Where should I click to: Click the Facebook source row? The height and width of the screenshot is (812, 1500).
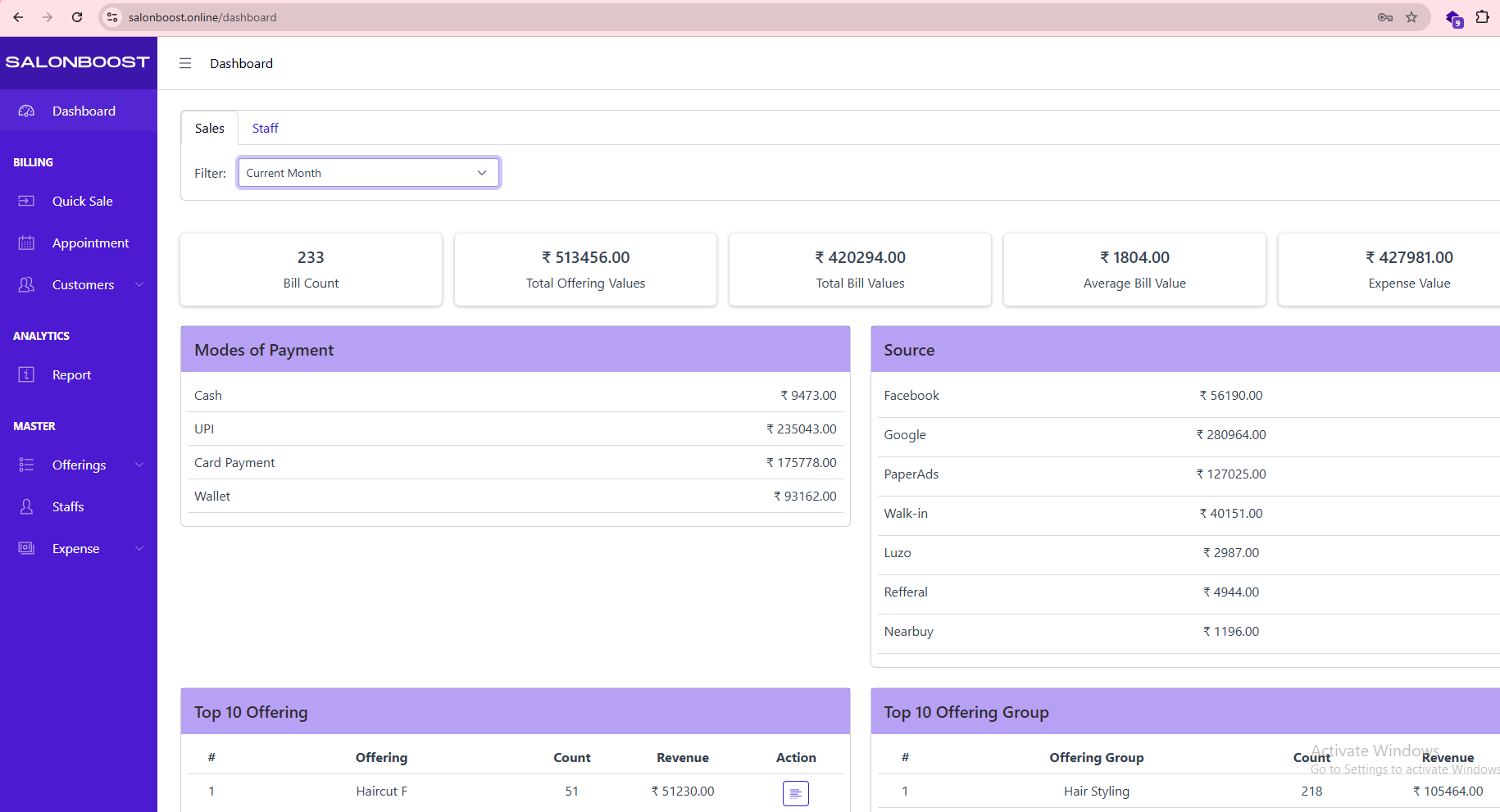[1189, 395]
